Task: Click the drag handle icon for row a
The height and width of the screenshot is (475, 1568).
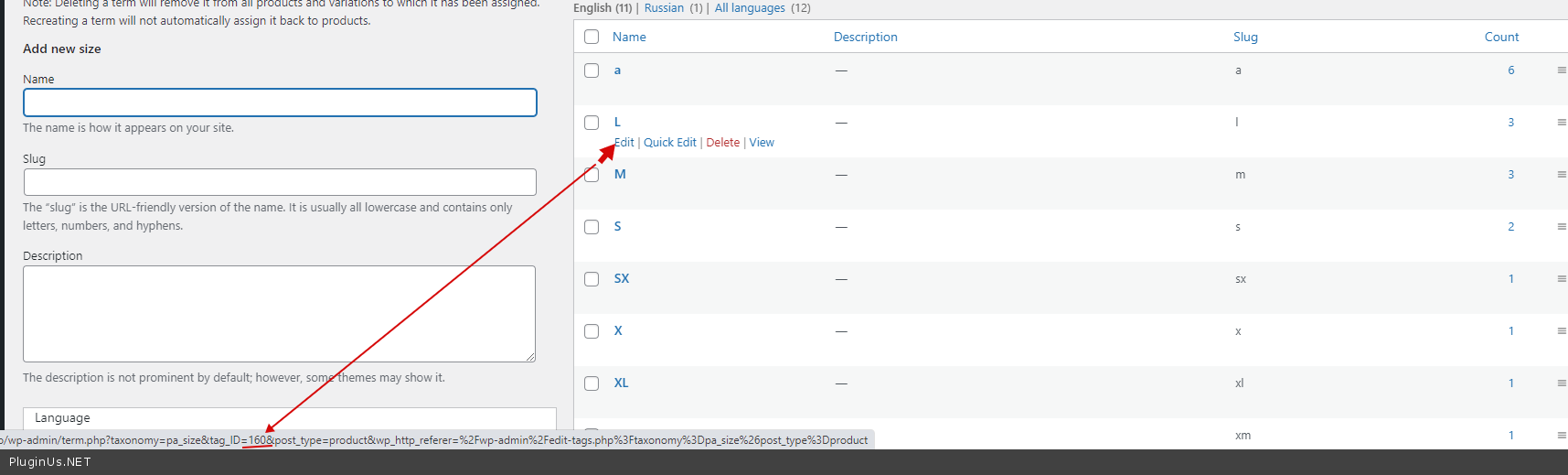Action: point(1561,70)
